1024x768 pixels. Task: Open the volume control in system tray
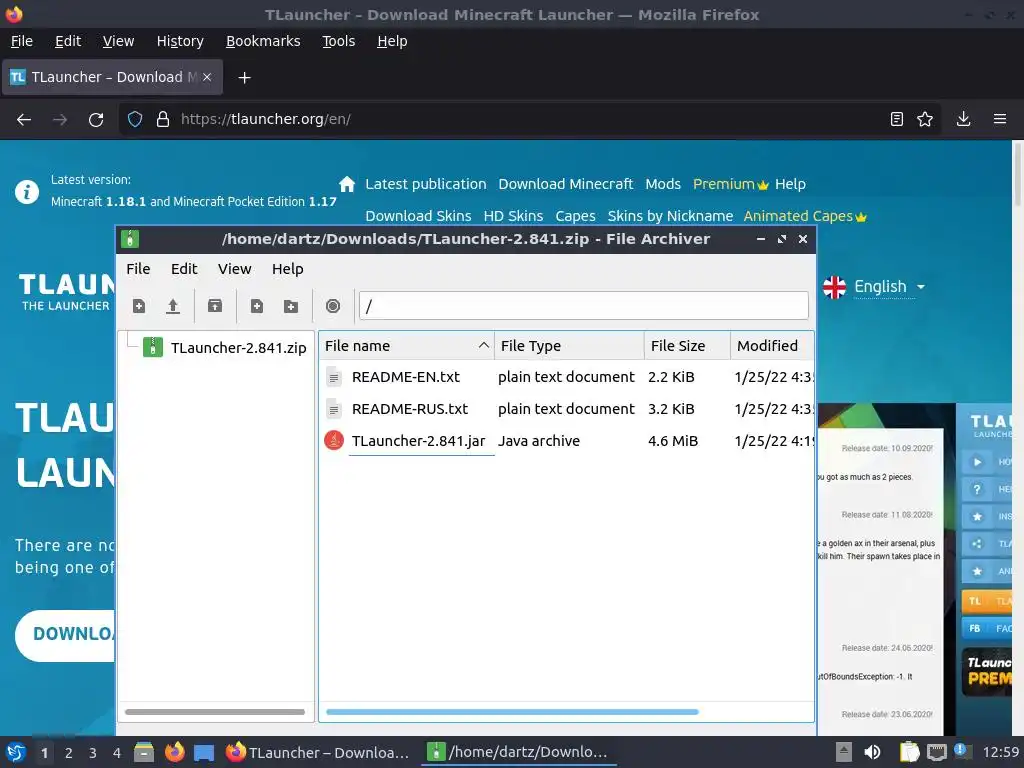coord(872,752)
